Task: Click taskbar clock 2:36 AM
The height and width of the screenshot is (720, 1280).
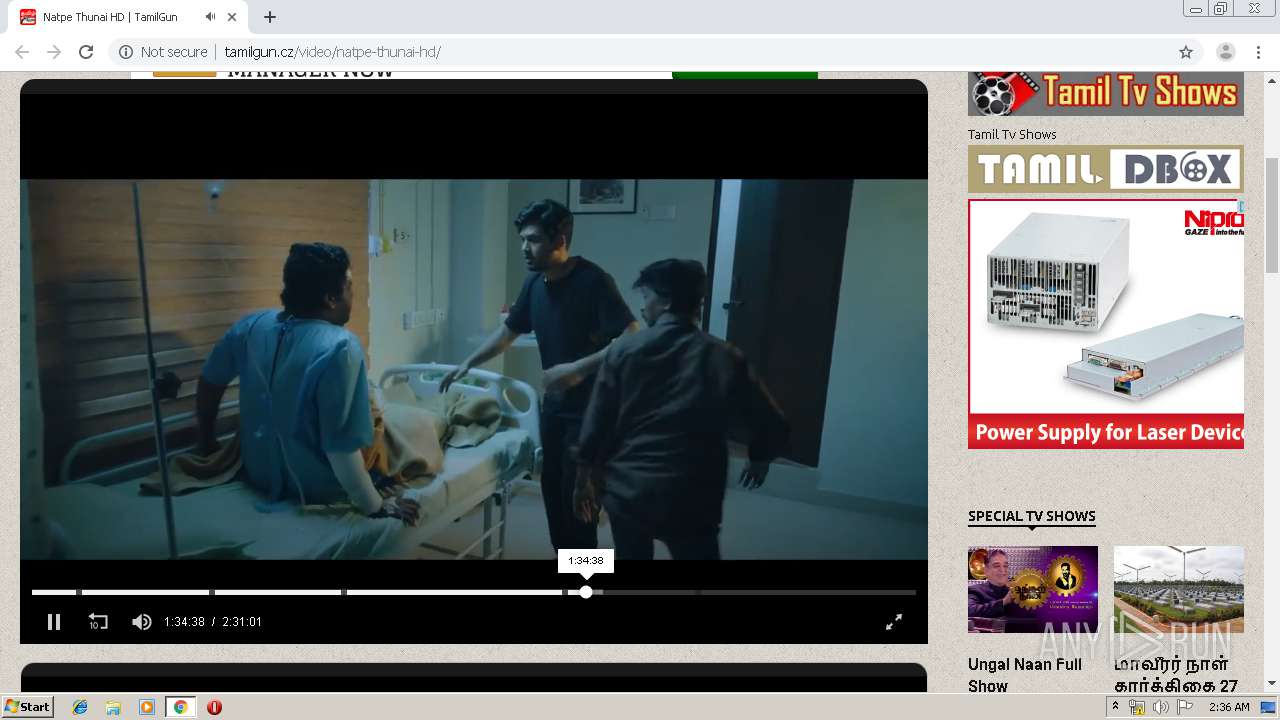Action: 1229,707
